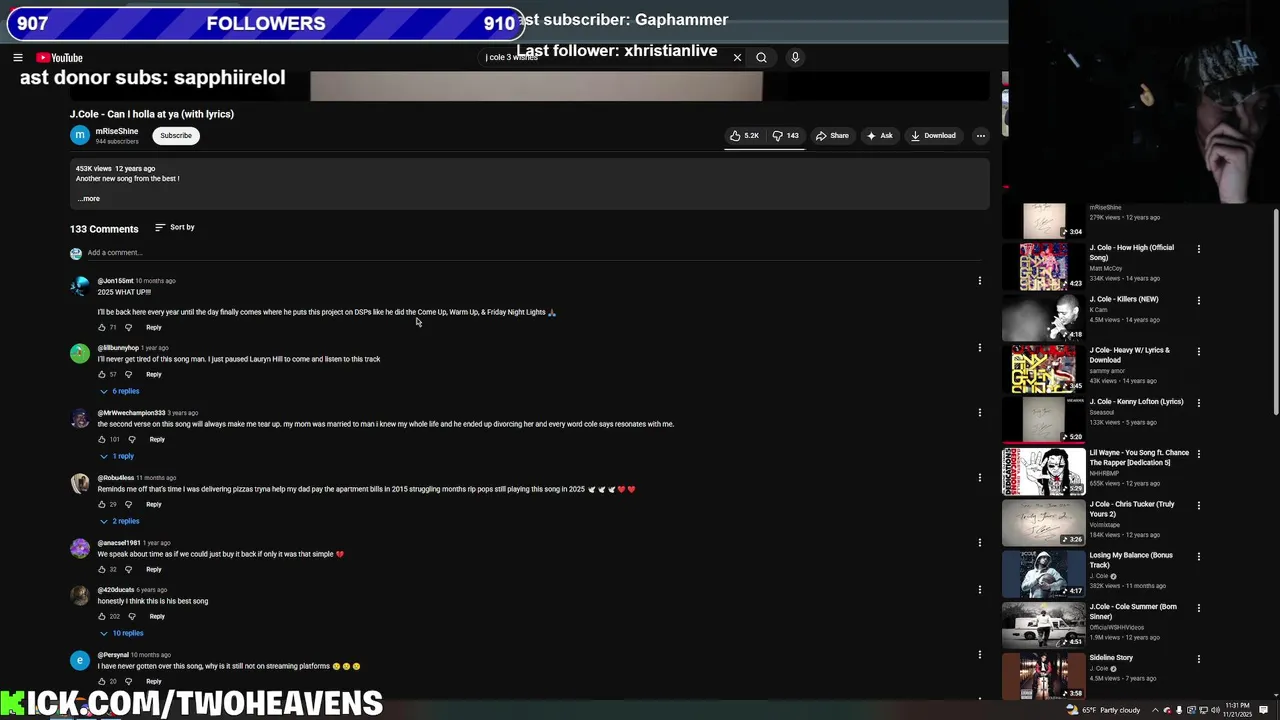
Task: Open action menu for @MrWwechampion333 comment
Action: point(980,413)
